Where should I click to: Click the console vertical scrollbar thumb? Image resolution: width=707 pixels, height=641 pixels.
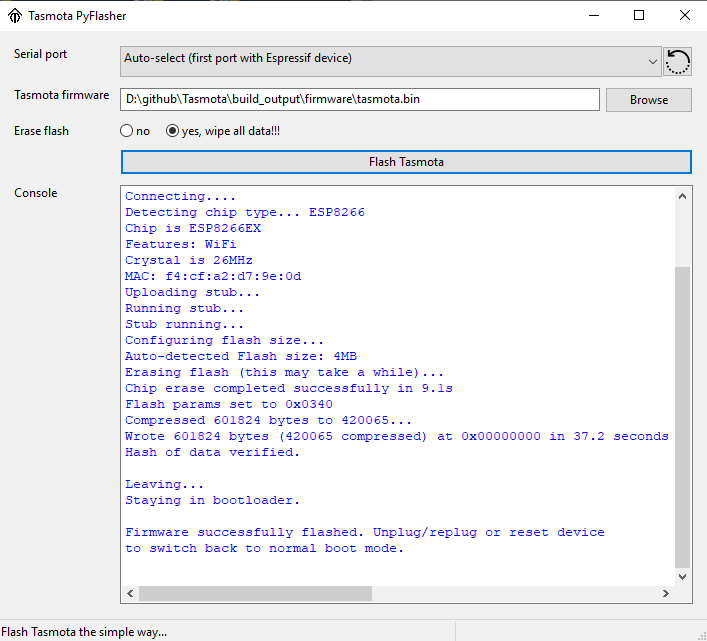682,415
